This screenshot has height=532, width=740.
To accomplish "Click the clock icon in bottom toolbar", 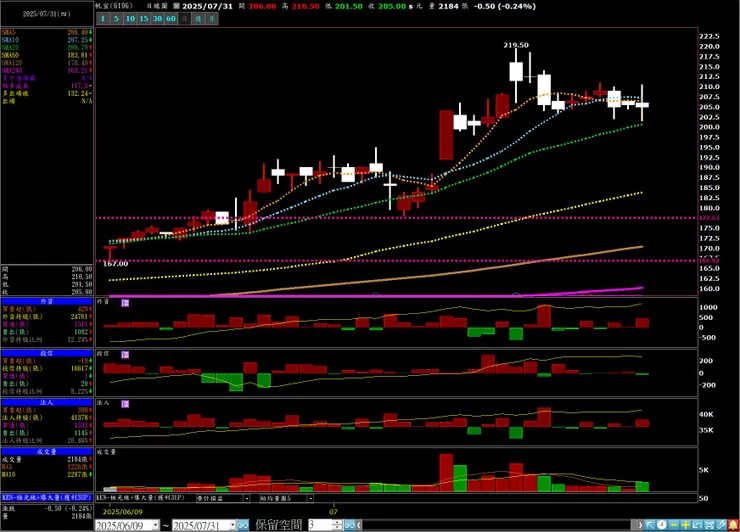I will (x=662, y=525).
